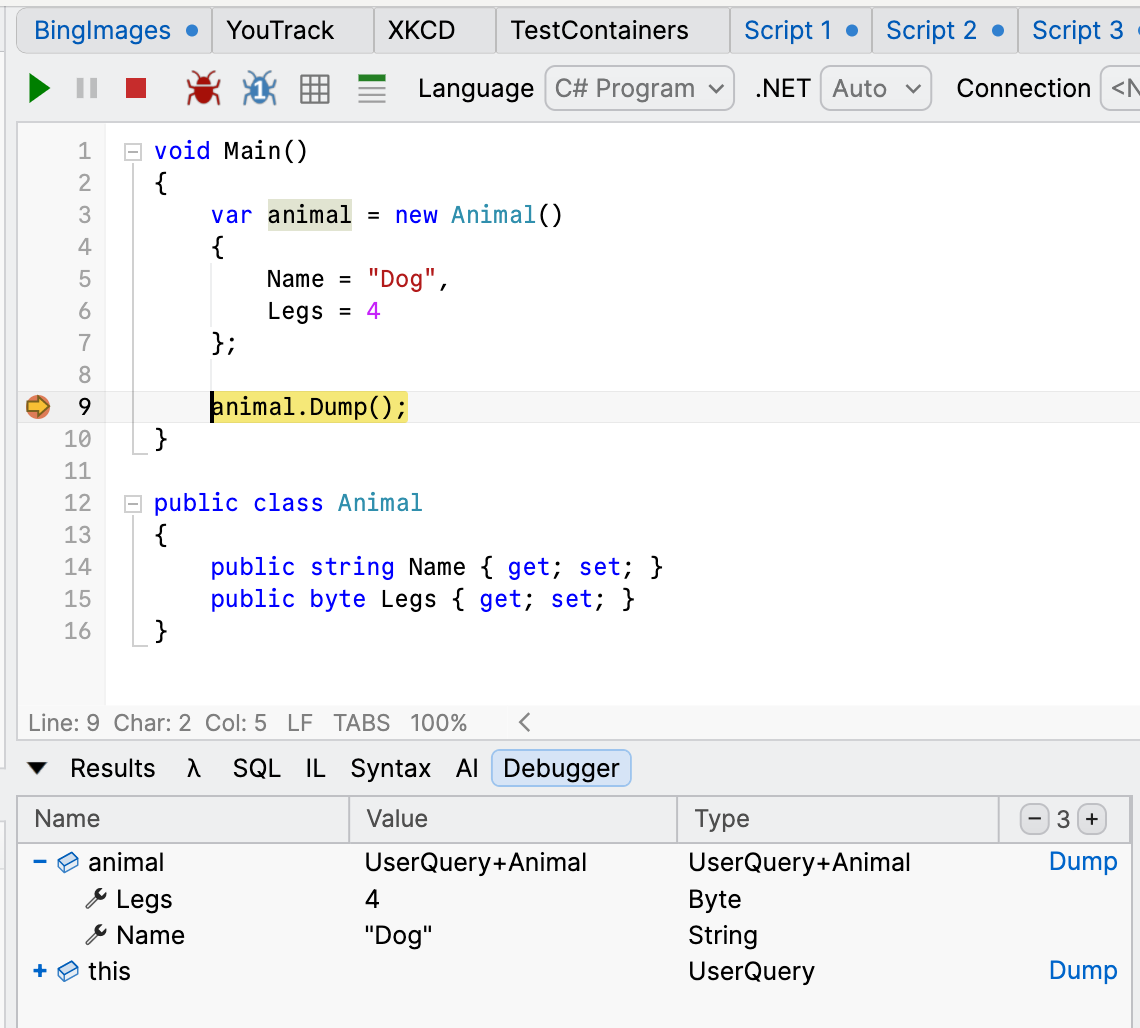Click the this object cube icon
Screen dimensions: 1140x1028
point(68,971)
